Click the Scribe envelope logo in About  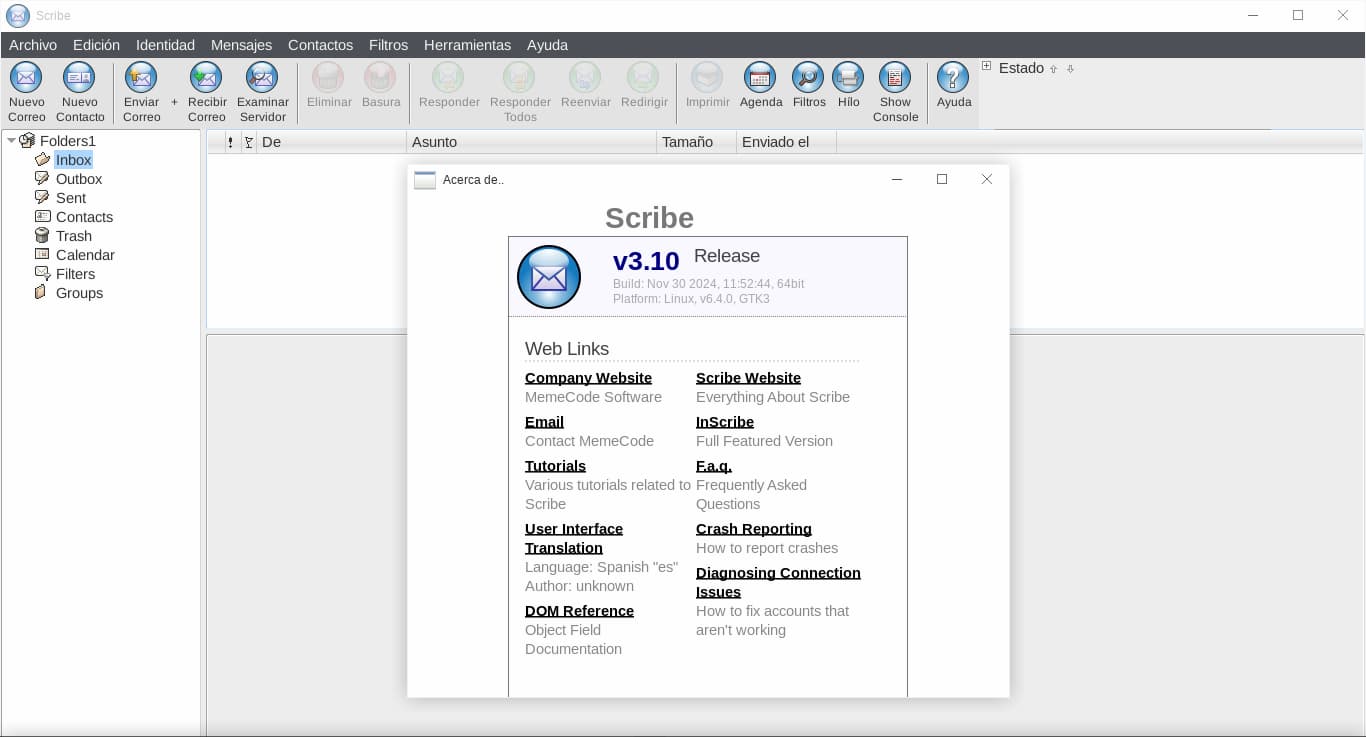click(x=549, y=277)
